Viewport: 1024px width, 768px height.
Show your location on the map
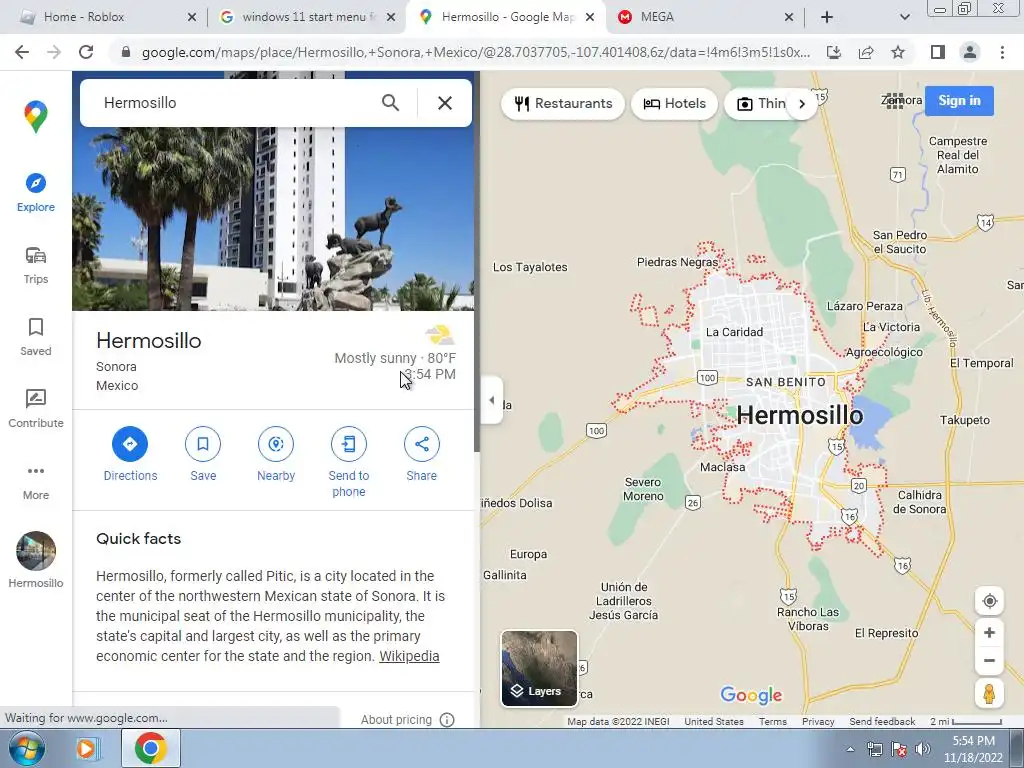[x=989, y=601]
